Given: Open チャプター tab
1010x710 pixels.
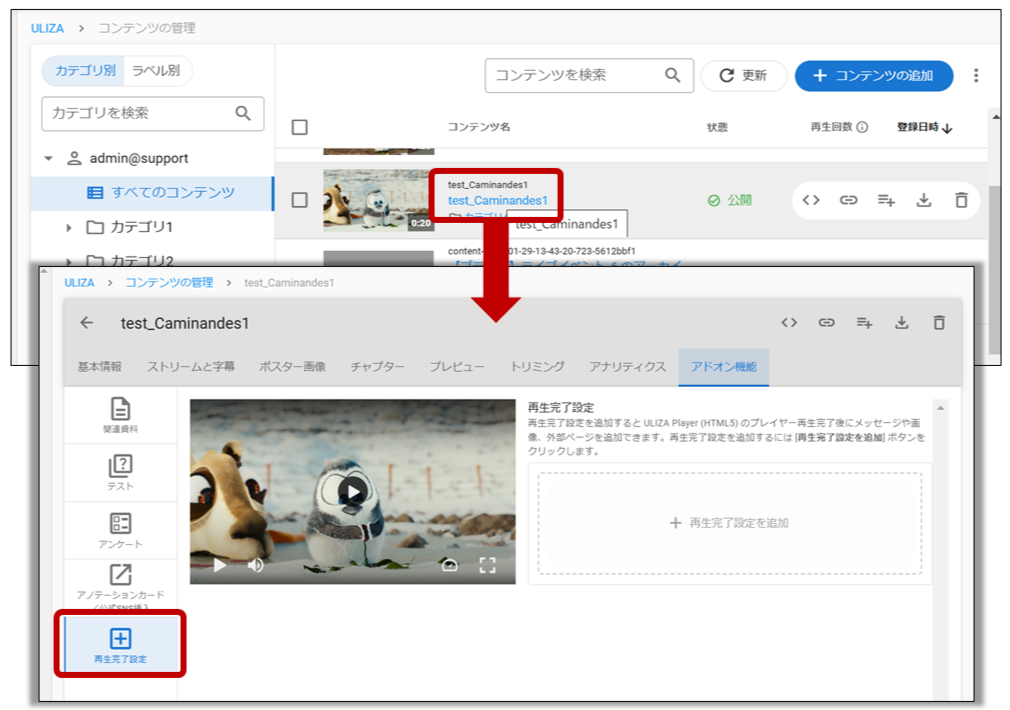Looking at the screenshot, I should pos(377,367).
